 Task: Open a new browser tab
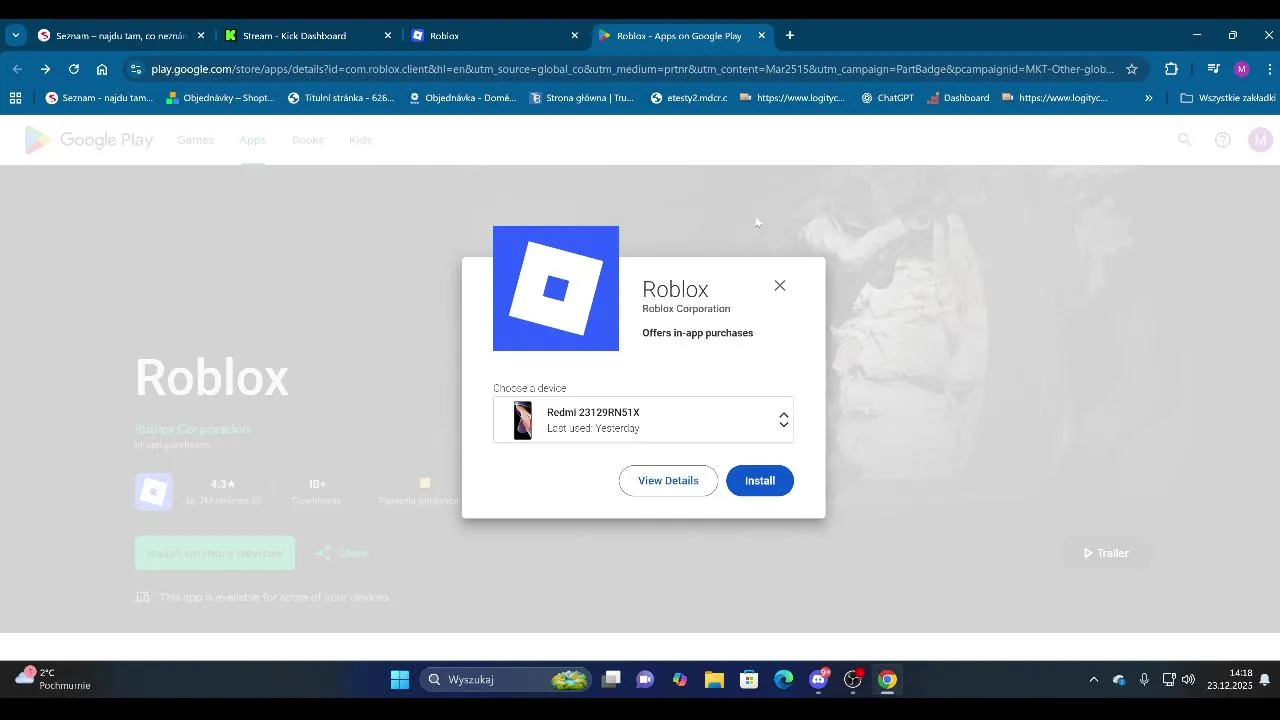[x=790, y=35]
